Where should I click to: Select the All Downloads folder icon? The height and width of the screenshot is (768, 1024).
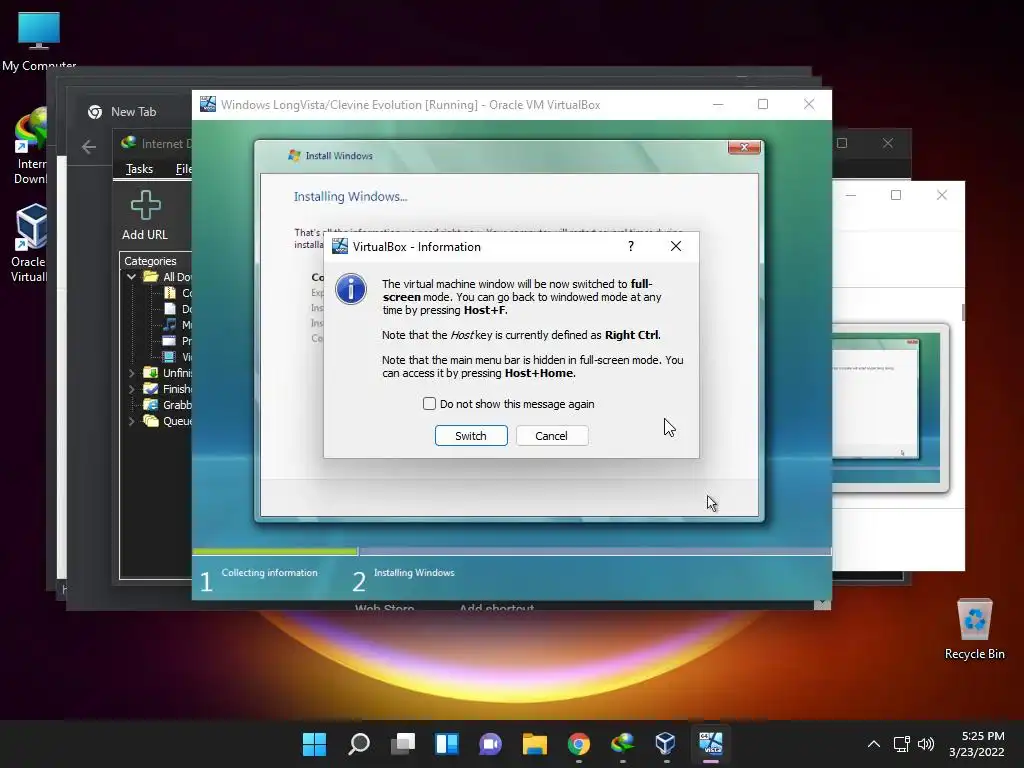(x=151, y=277)
